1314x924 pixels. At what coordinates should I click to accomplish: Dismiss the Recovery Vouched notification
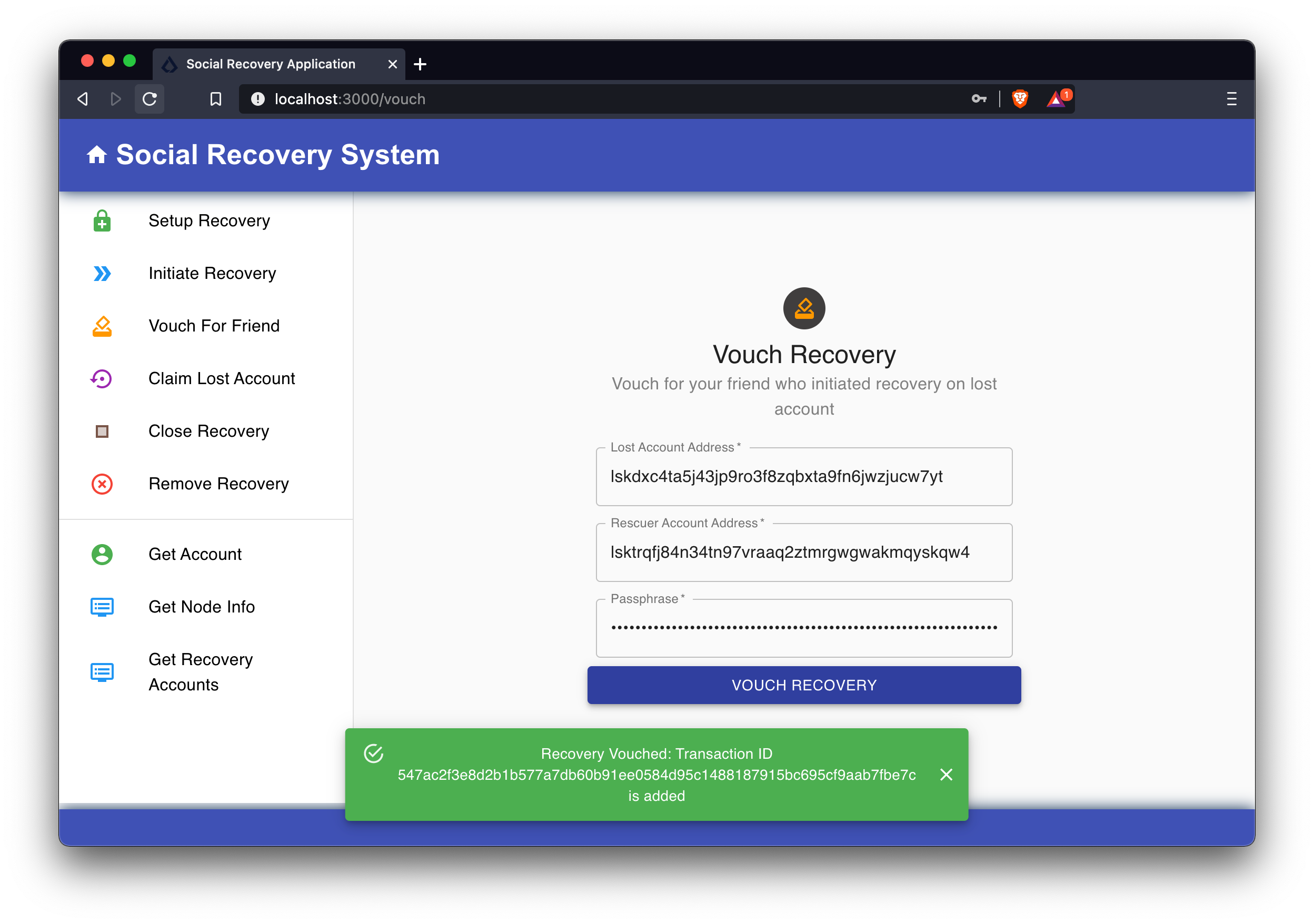click(946, 775)
